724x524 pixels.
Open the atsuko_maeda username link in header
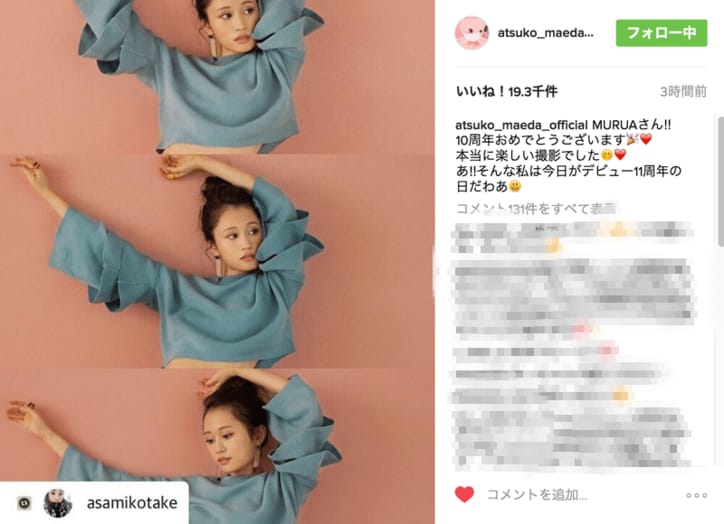pyautogui.click(x=545, y=33)
